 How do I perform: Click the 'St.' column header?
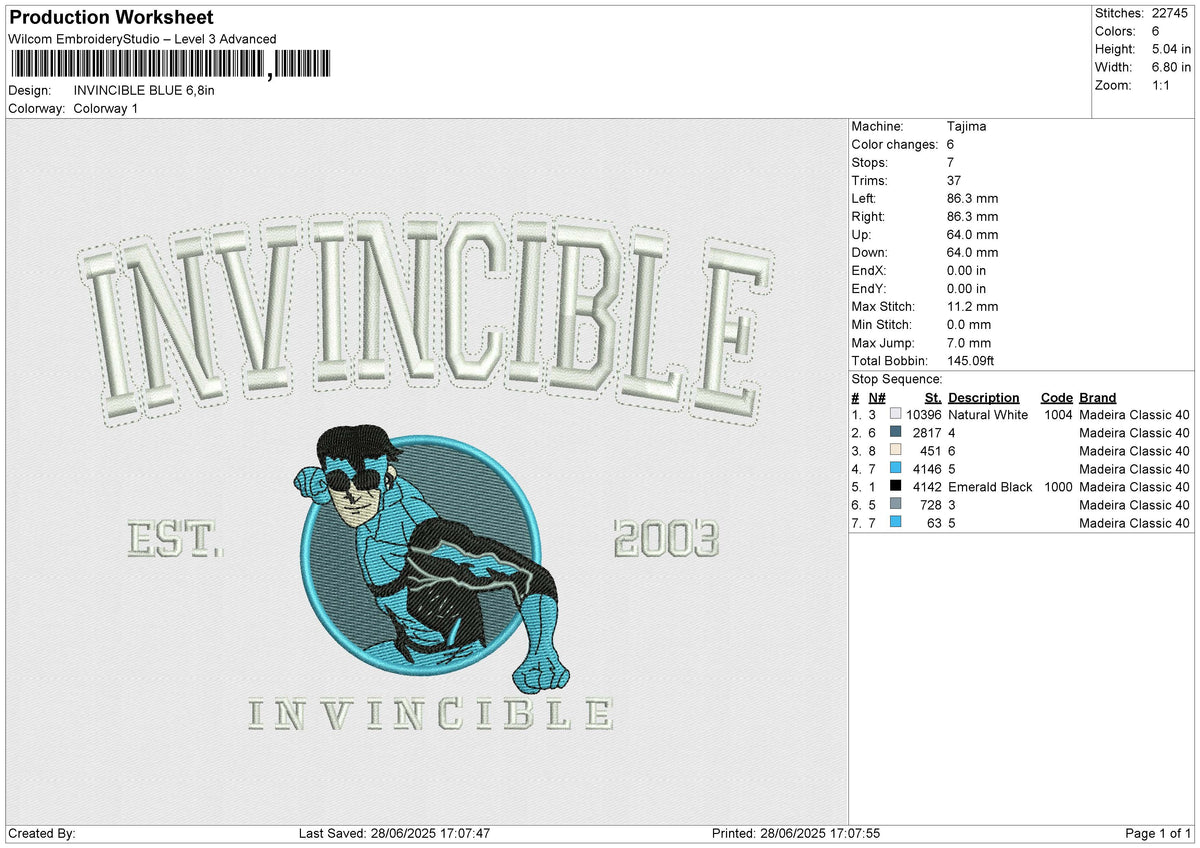[934, 397]
